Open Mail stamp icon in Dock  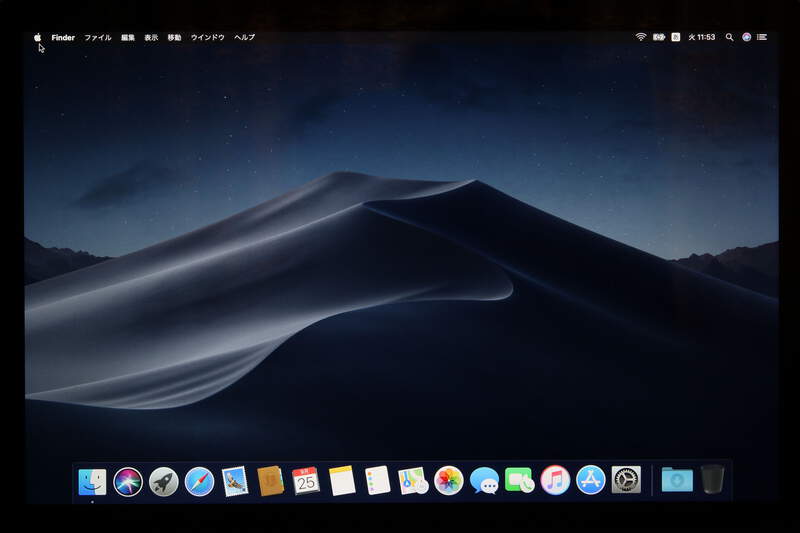coord(235,481)
